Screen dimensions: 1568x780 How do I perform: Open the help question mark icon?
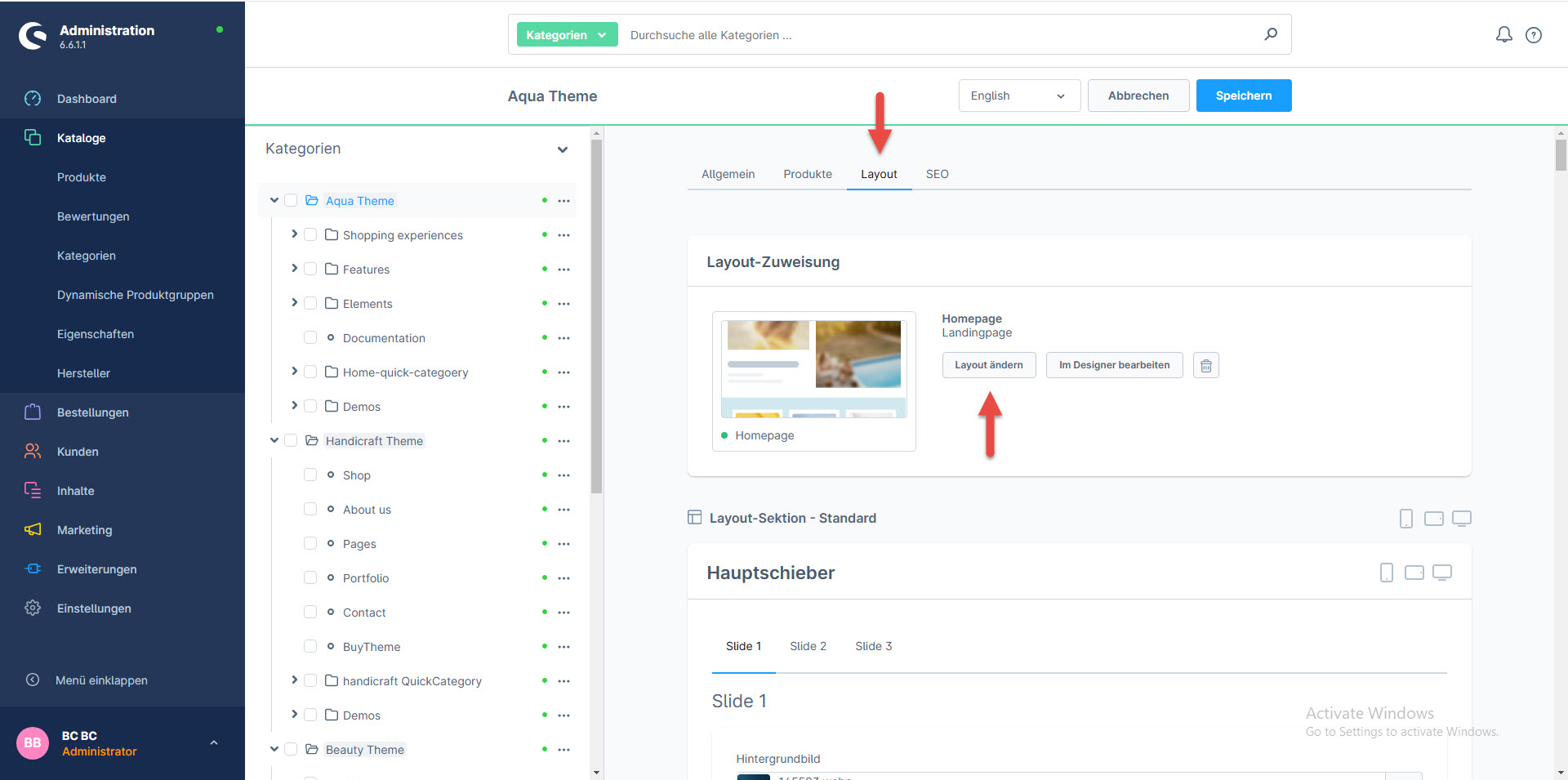point(1534,35)
